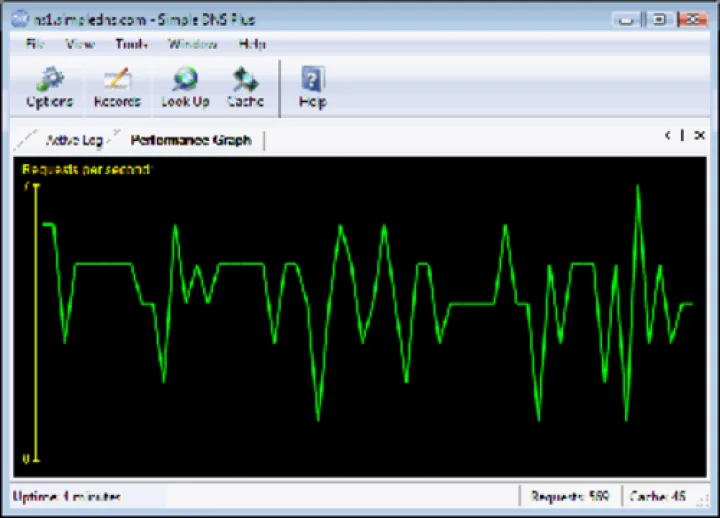Launch the Look Up tool

click(185, 87)
